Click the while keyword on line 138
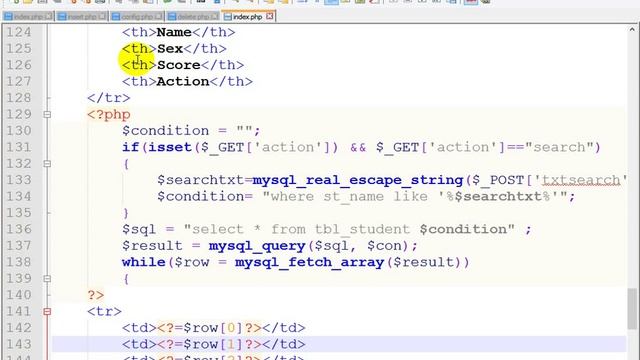Image resolution: width=640 pixels, height=360 pixels. point(144,262)
